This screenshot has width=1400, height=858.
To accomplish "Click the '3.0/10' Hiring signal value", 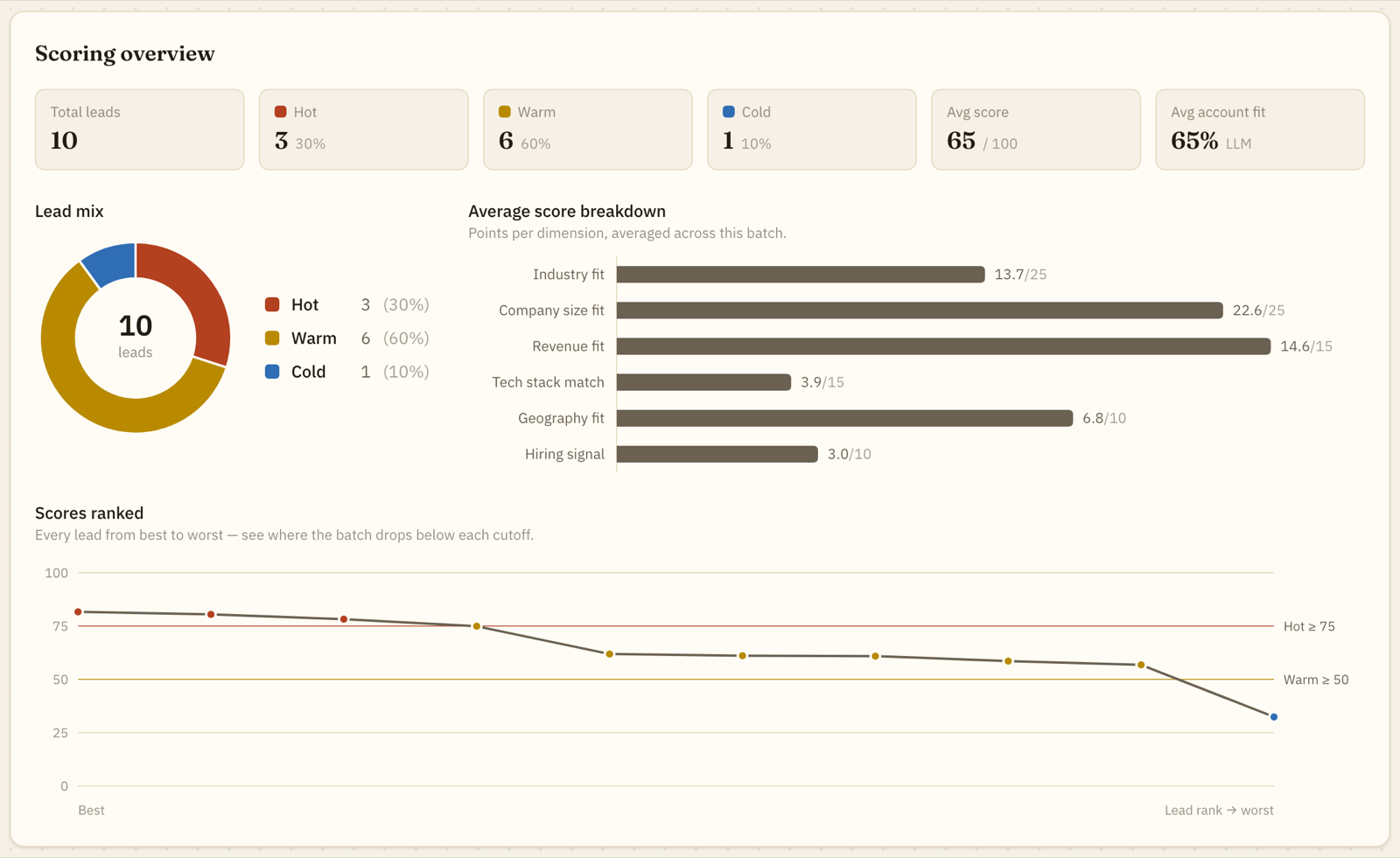I will click(x=850, y=454).
